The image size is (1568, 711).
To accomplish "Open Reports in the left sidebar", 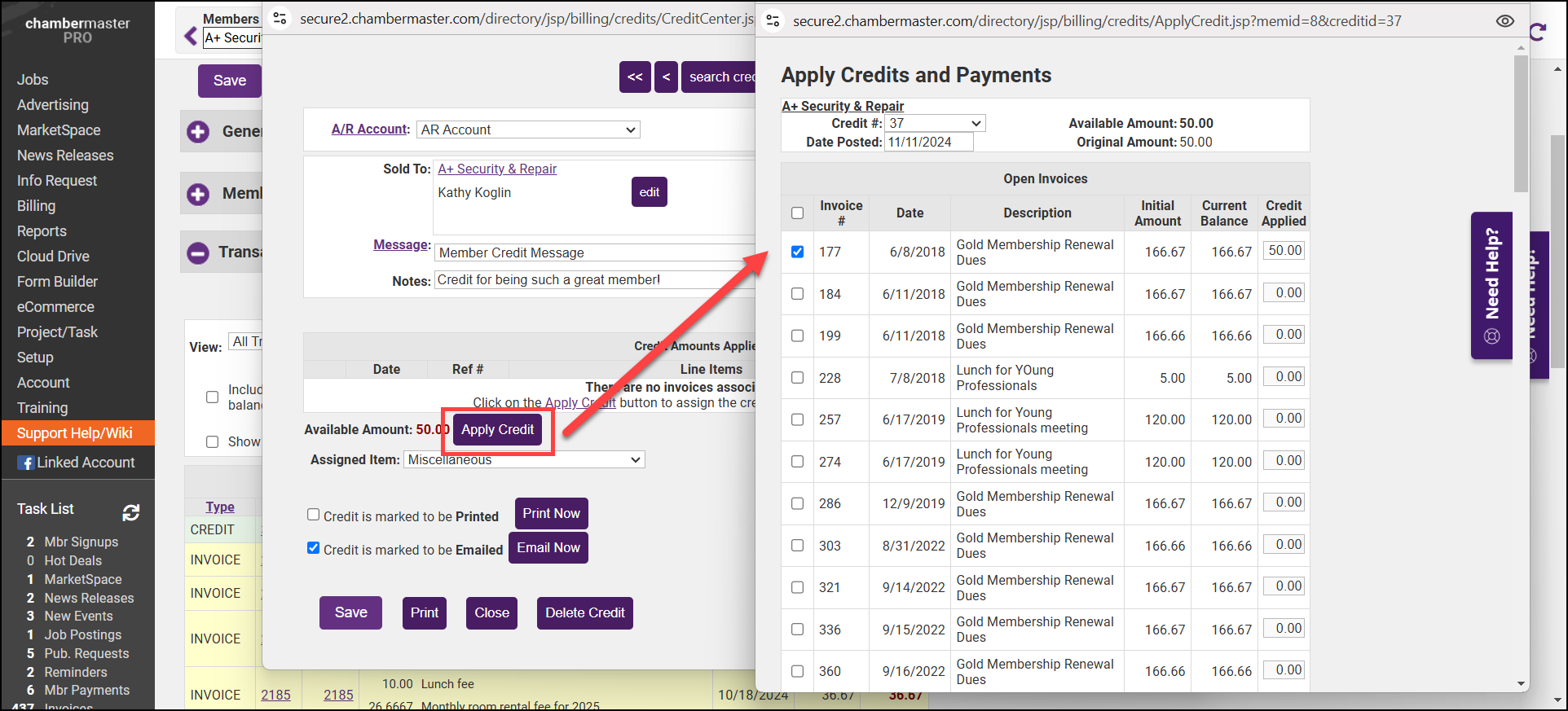I will pos(42,231).
